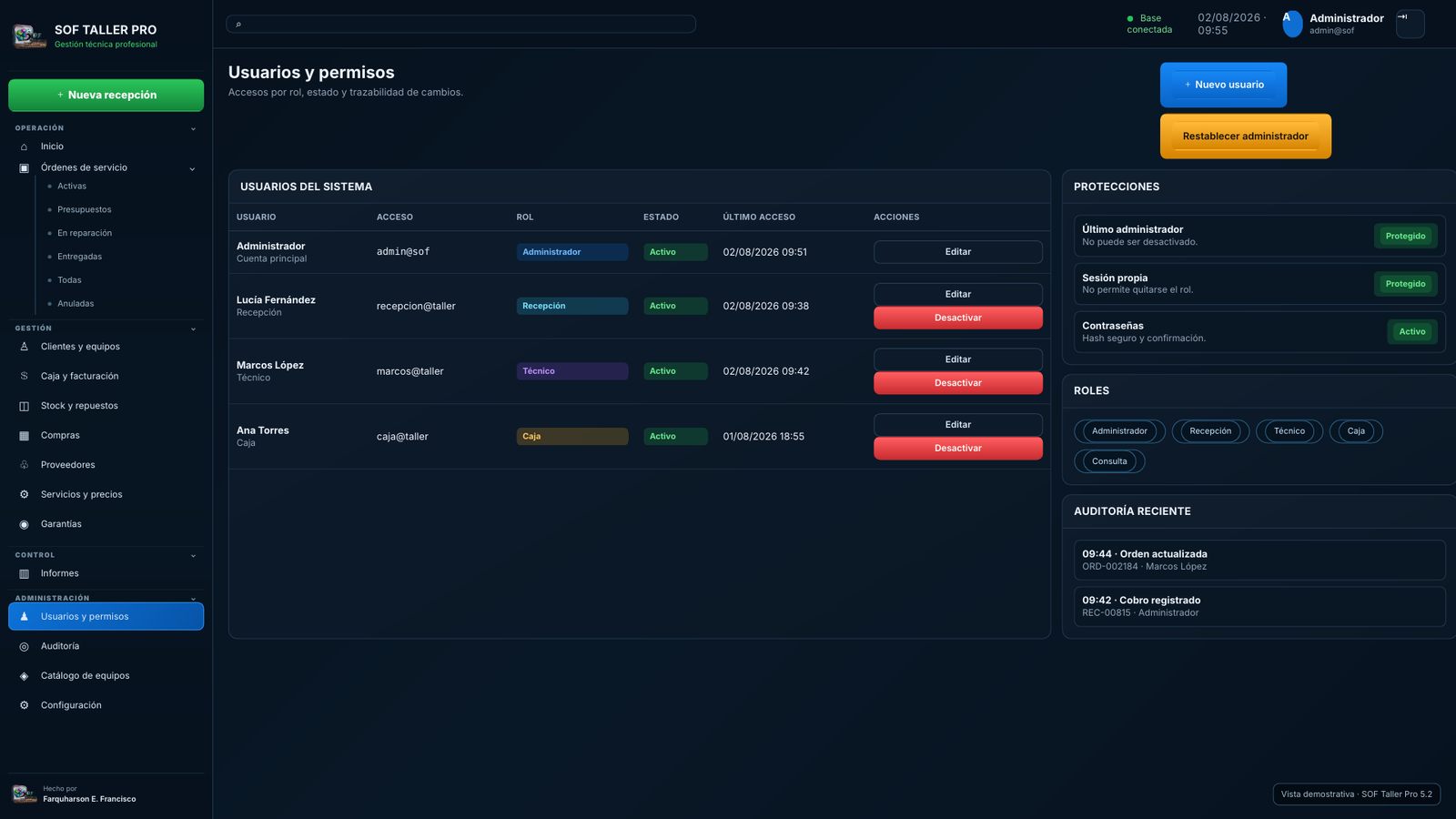1456x819 pixels.
Task: Collapse the Administración section
Action: tap(193, 598)
